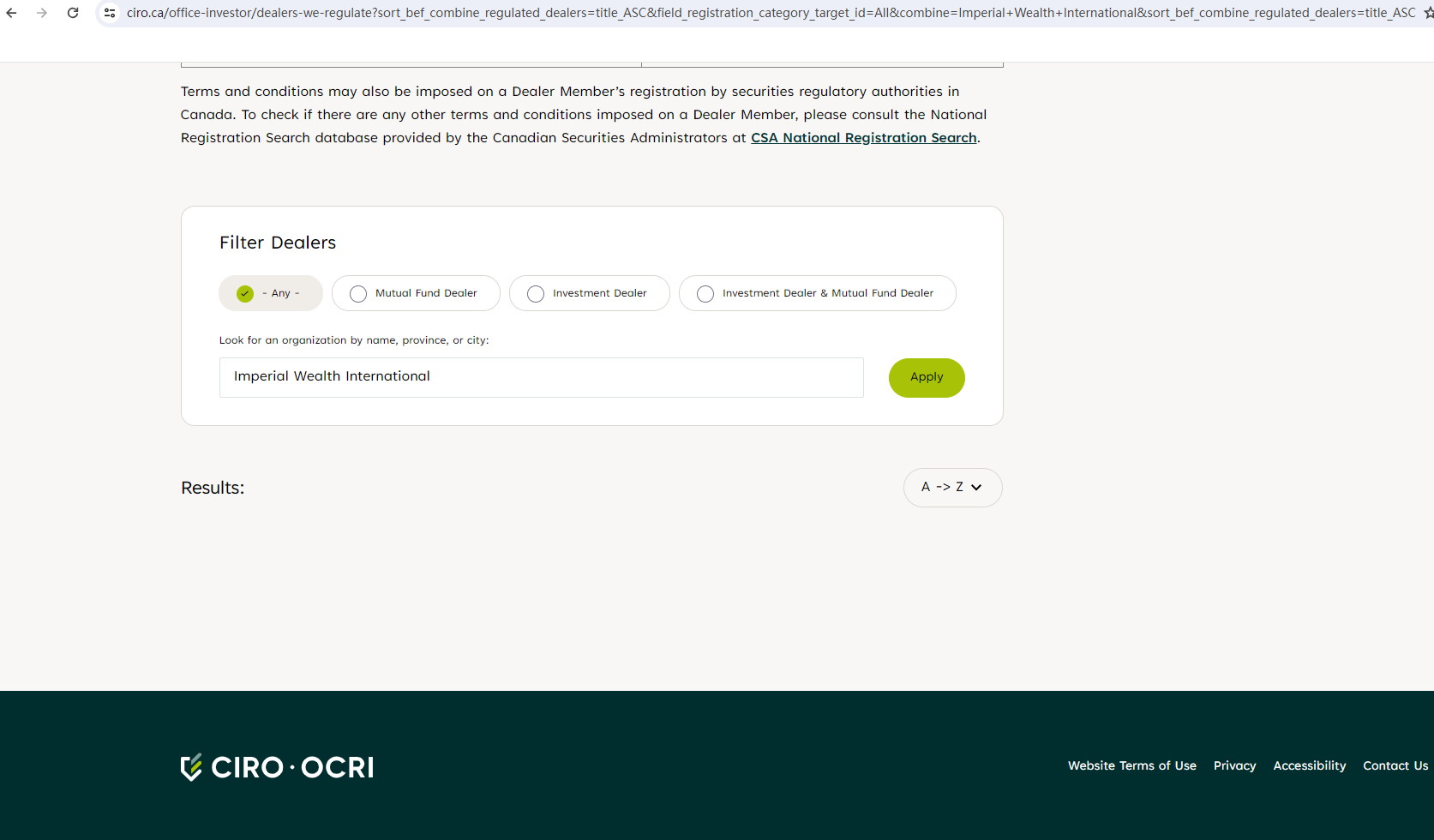The image size is (1434, 840).
Task: Bookmark this page with the star icon
Action: (1428, 13)
